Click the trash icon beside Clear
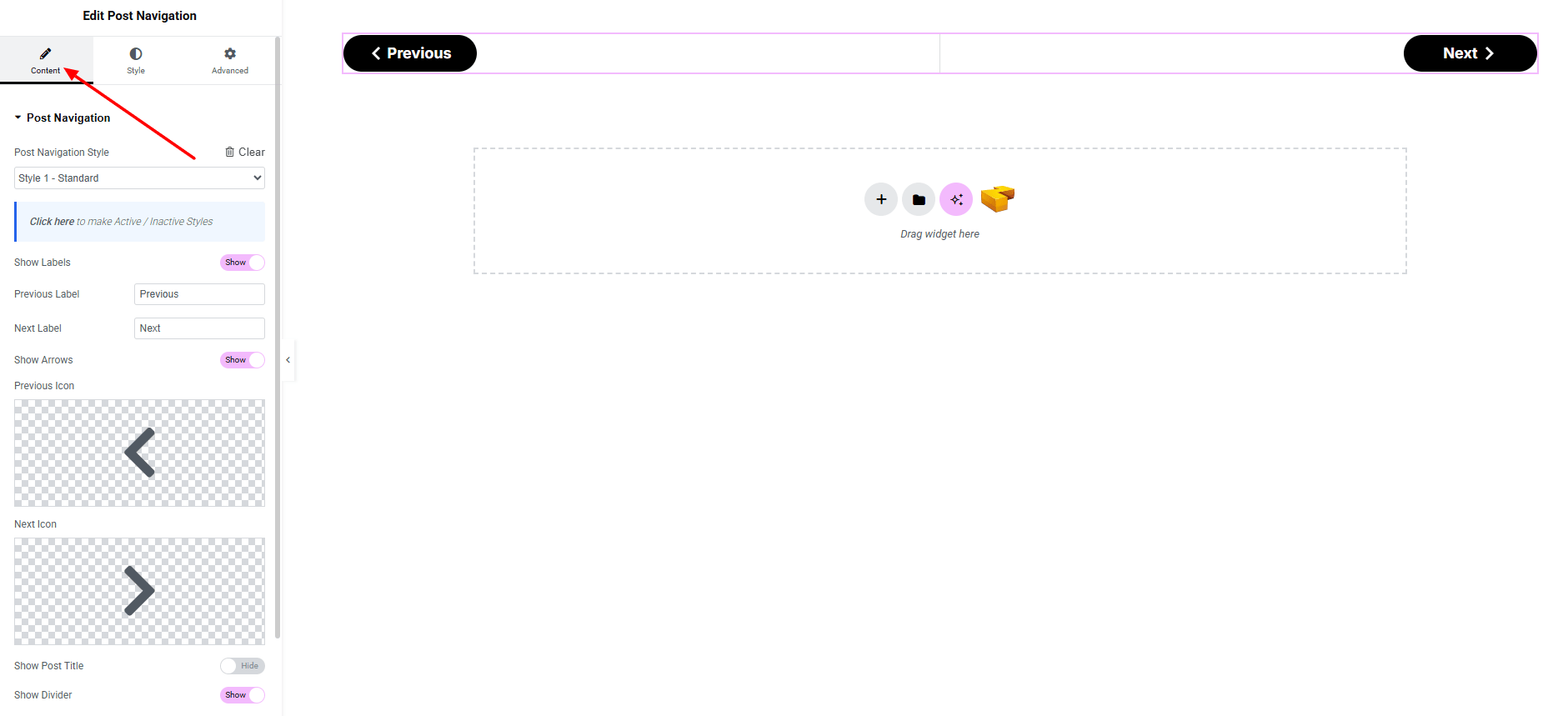Screen dimensions: 1568x716 (230, 153)
